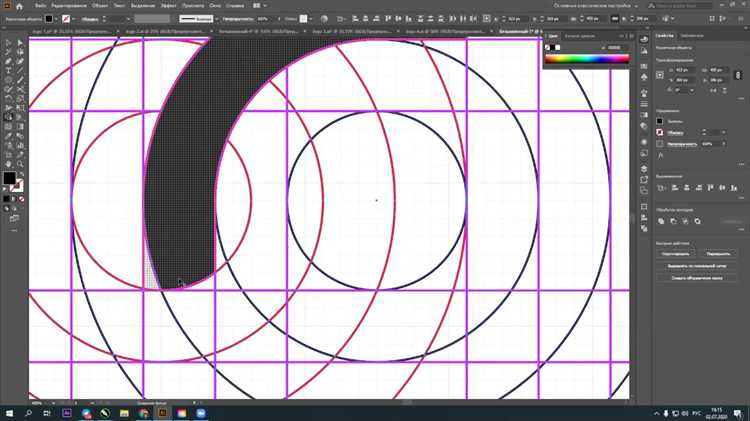This screenshot has height=421, width=750.
Task: Click the Обводка label in Properties Appearance
Action: tap(675, 133)
